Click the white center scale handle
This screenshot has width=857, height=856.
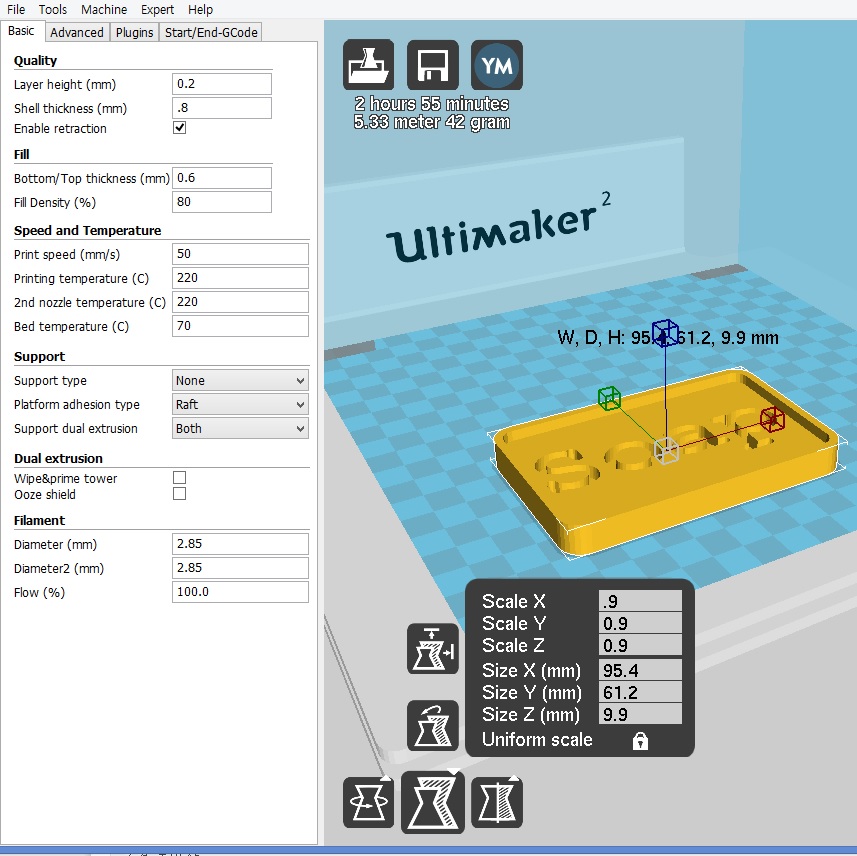click(666, 450)
